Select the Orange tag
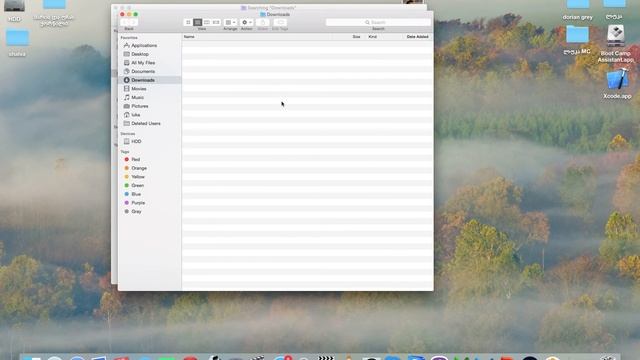640x360 pixels. 140,168
